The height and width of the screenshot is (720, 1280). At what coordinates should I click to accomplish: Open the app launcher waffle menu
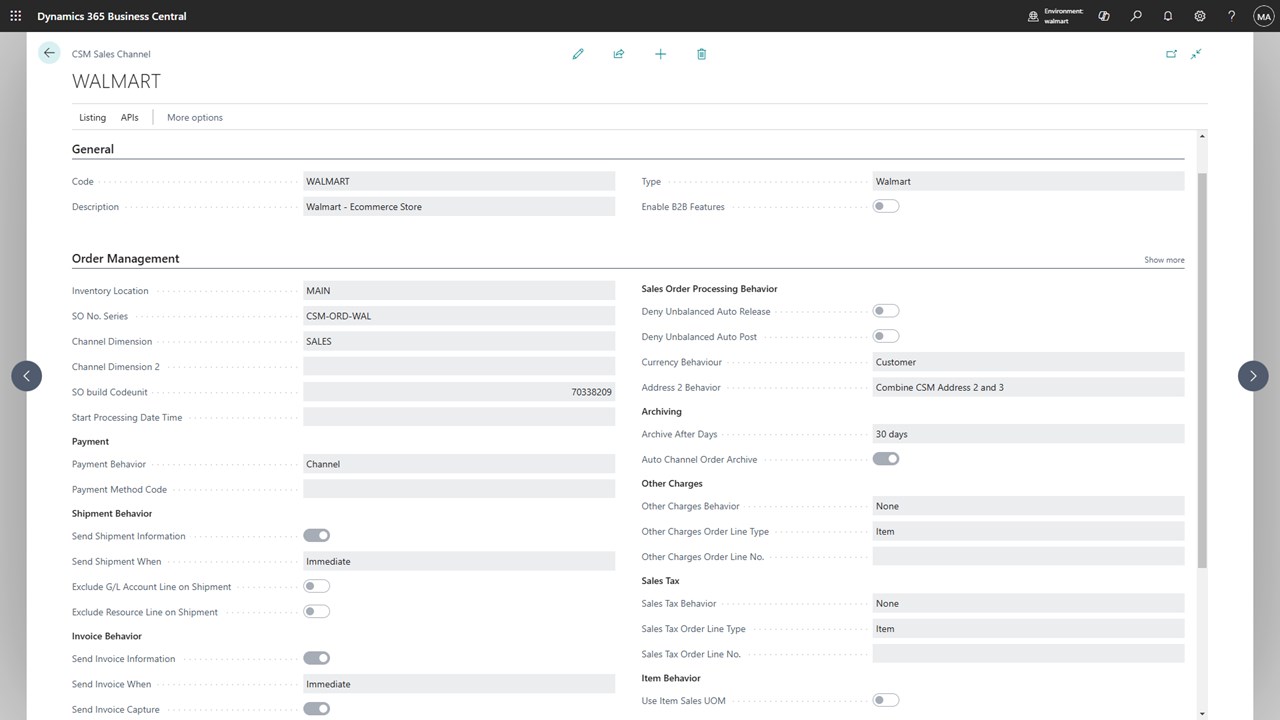pos(16,16)
